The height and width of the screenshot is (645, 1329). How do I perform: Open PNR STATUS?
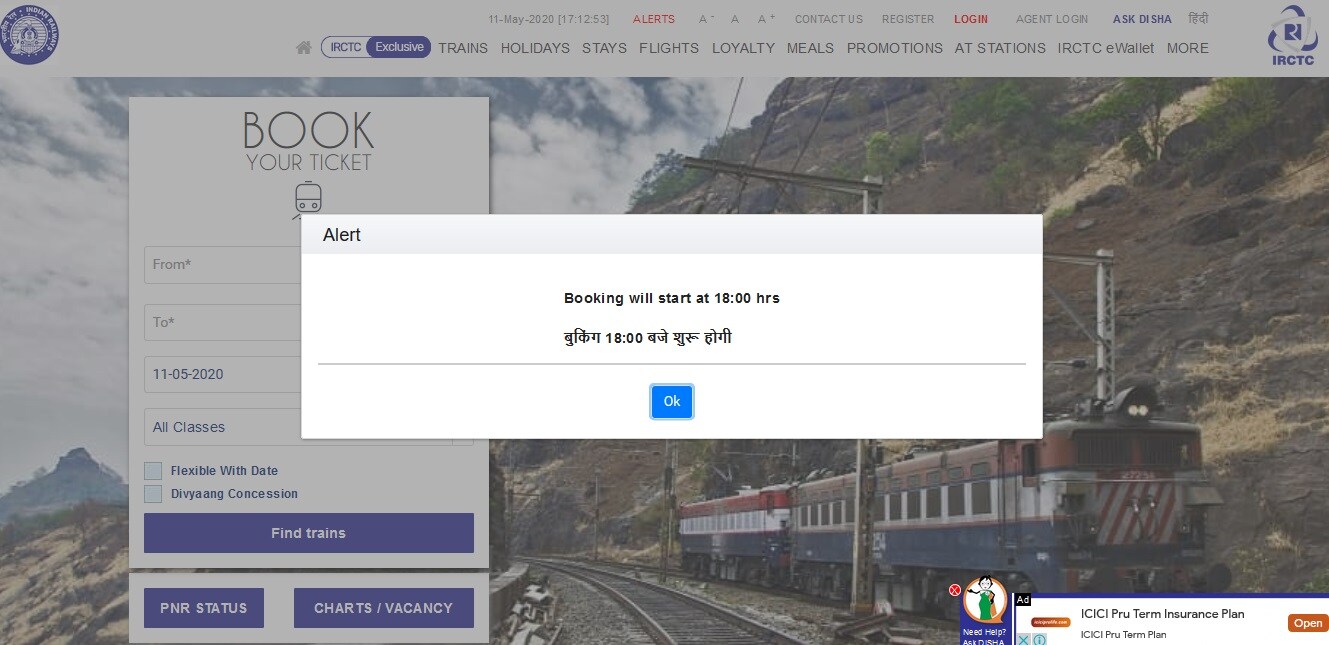point(204,608)
